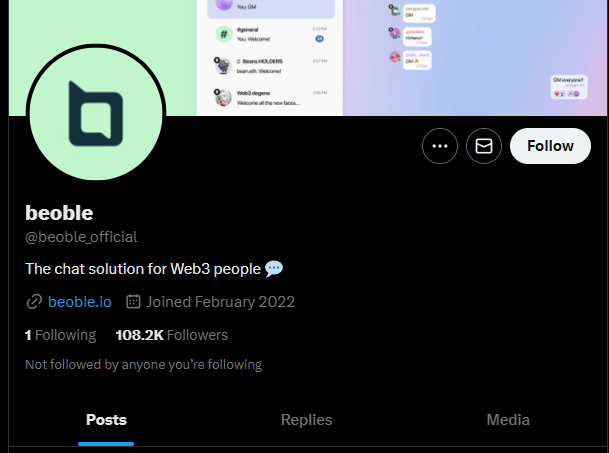609x453 pixels.
Task: Click the envelope message icon
Action: click(x=484, y=146)
